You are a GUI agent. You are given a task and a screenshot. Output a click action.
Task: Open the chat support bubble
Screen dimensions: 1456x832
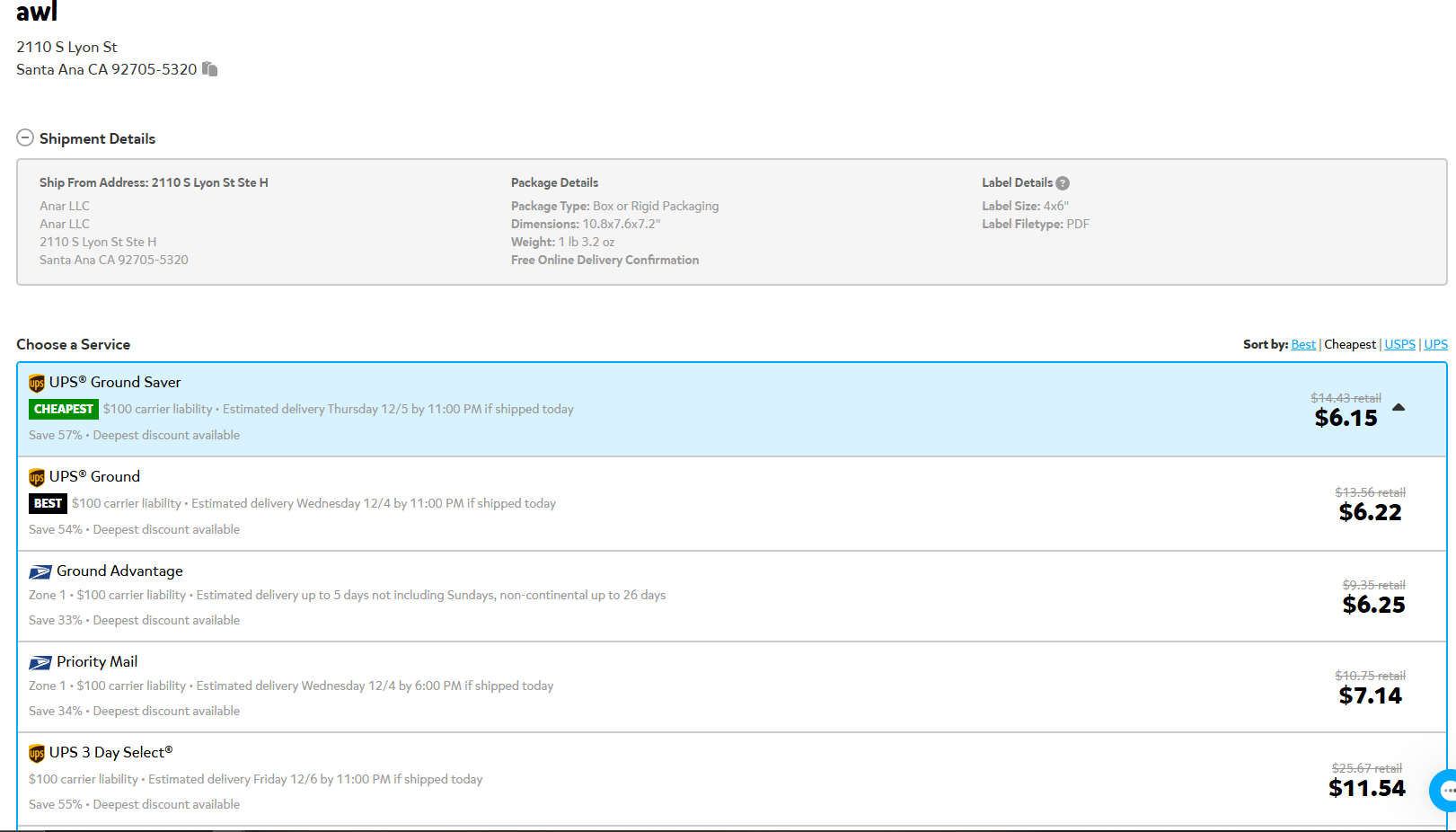(x=1444, y=791)
